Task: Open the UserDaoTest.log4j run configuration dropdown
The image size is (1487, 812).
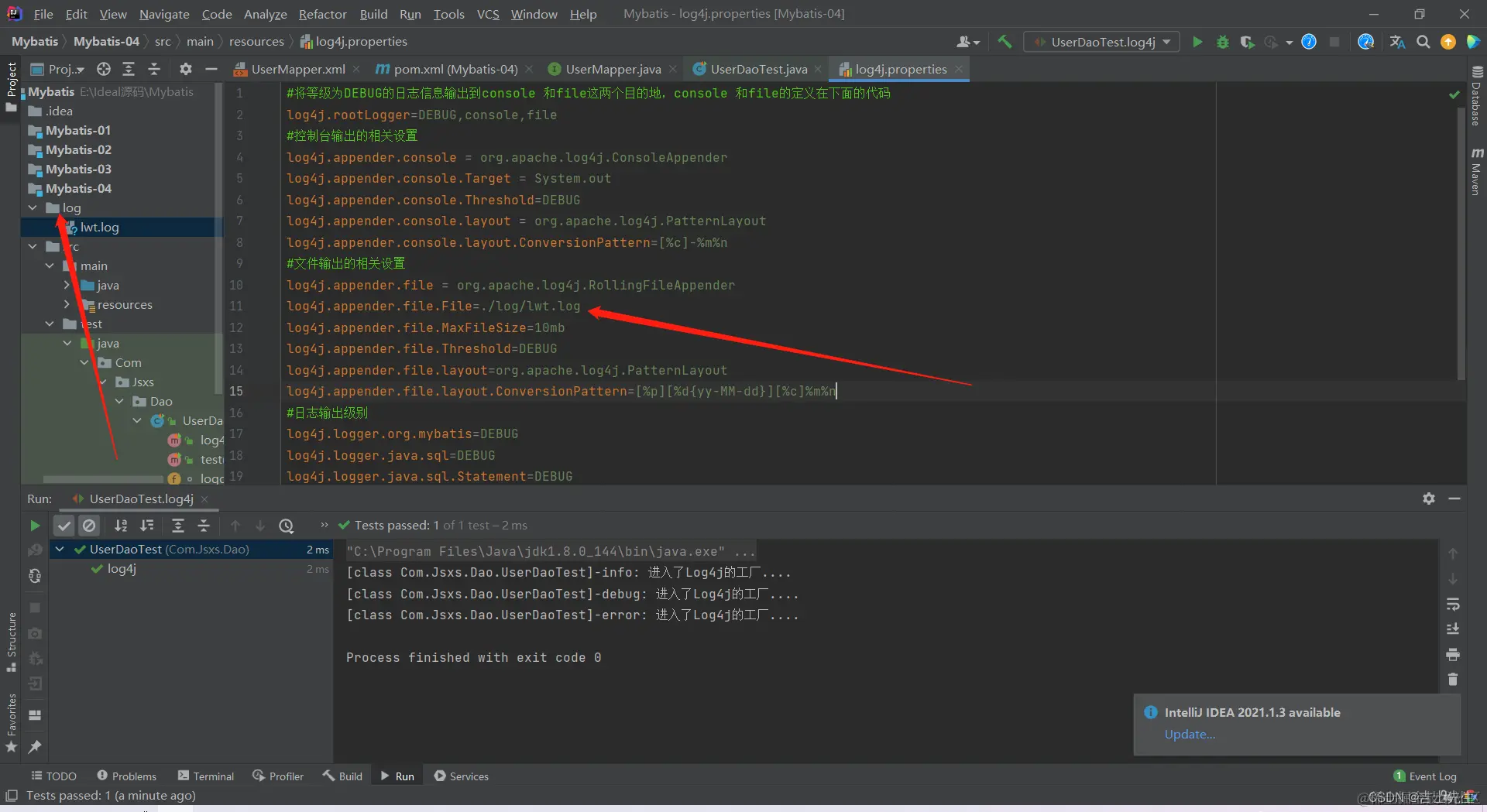Action: click(1102, 42)
